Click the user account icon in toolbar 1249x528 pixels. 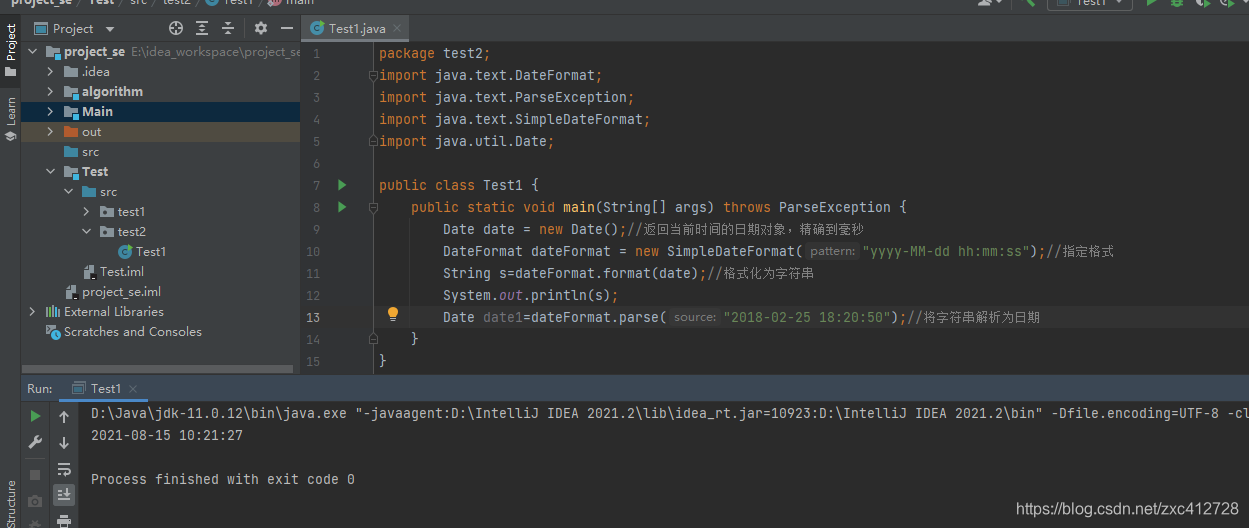990,3
